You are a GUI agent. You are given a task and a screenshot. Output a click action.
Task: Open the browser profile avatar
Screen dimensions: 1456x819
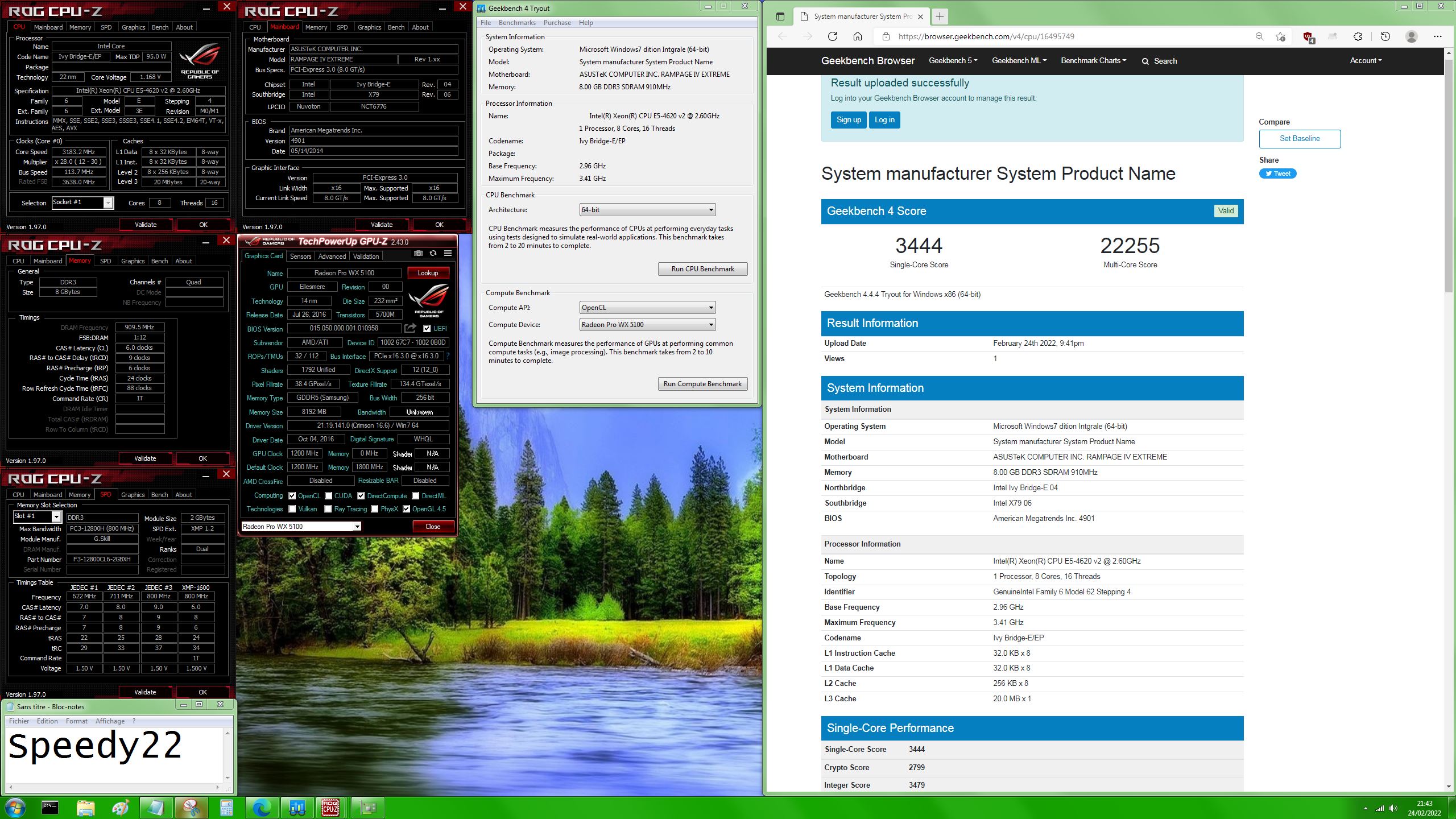point(1411,36)
